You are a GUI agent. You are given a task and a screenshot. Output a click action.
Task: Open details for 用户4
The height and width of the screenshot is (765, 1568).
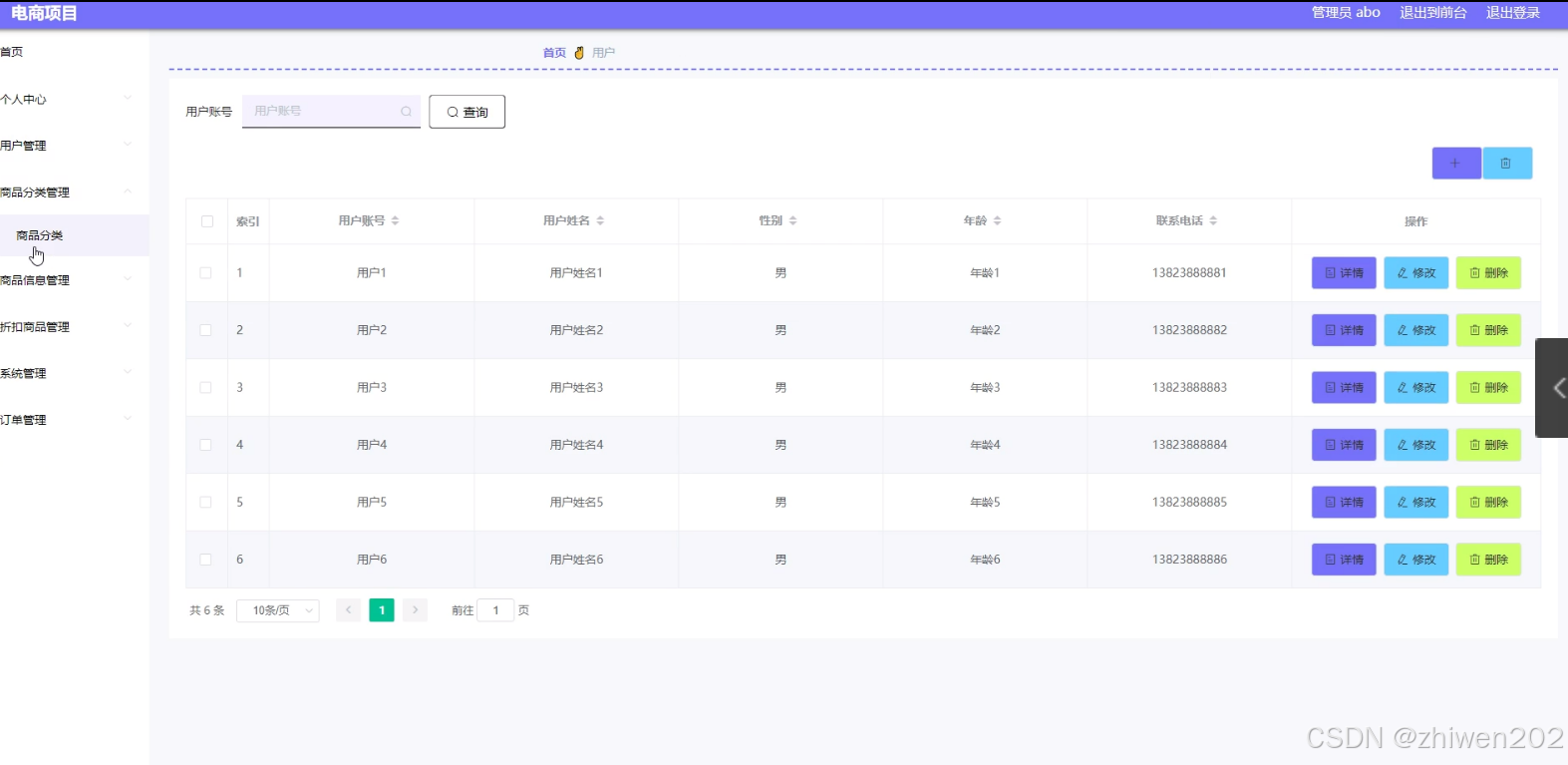[x=1344, y=445]
